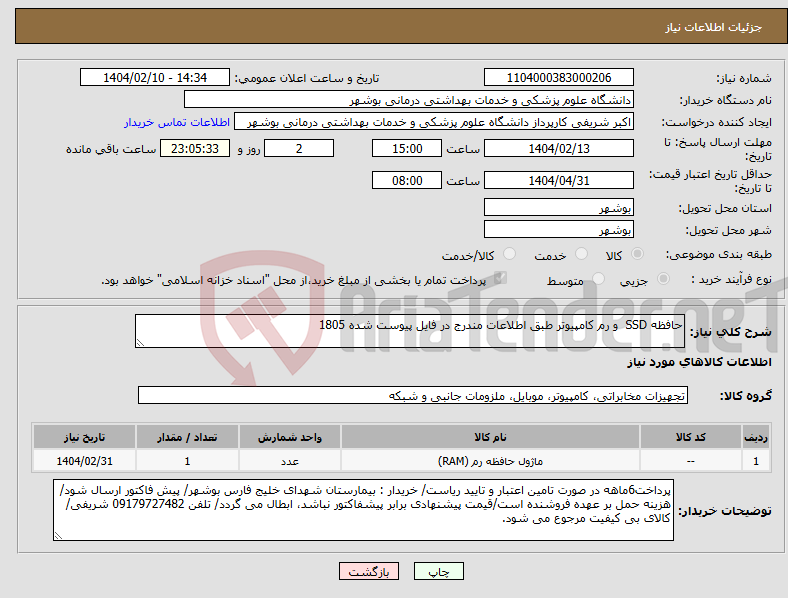Click the delivery province field بوشهر
The width and height of the screenshot is (788, 598).
[x=559, y=207]
